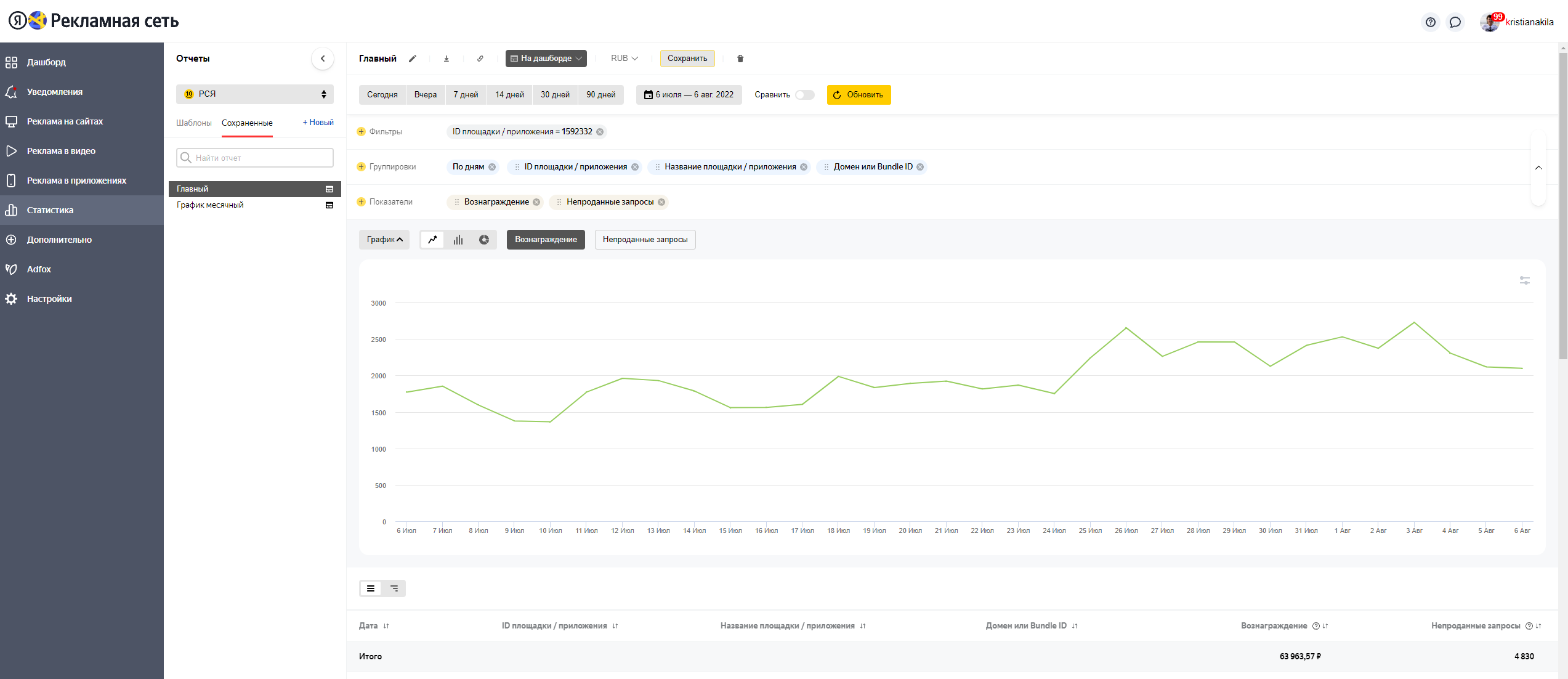Click the trash delete report icon
This screenshot has height=679, width=1568.
tap(740, 59)
